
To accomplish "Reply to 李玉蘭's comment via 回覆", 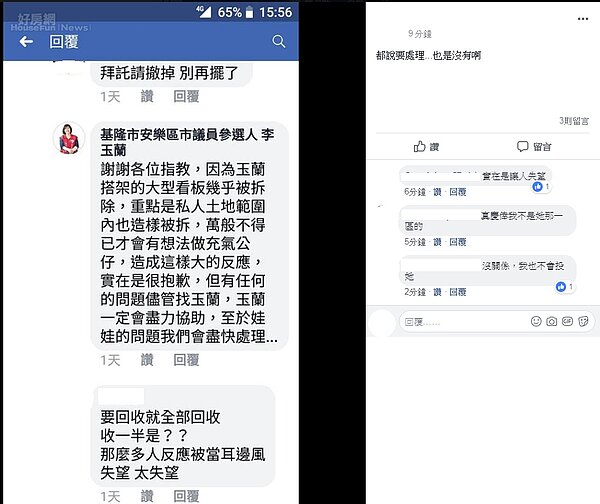I will [x=186, y=360].
